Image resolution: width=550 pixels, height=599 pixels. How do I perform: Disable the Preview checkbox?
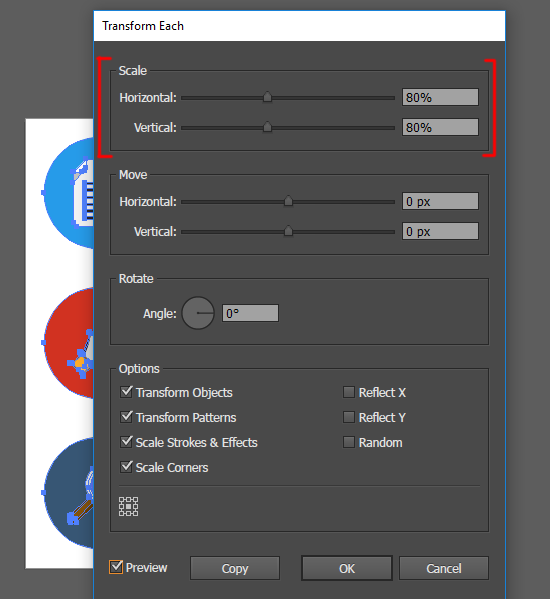(x=116, y=567)
